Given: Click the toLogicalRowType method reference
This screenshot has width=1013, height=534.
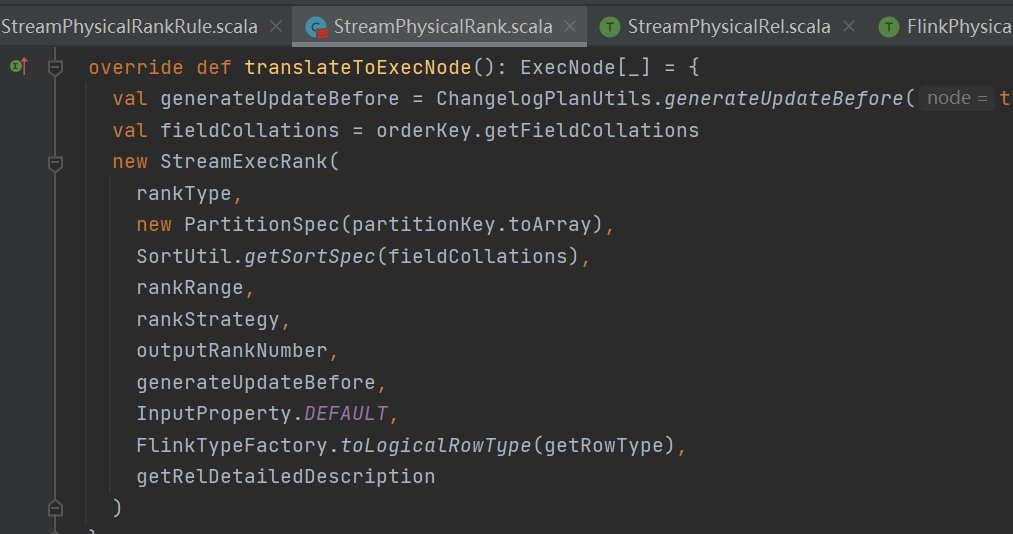Looking at the screenshot, I should (435, 446).
